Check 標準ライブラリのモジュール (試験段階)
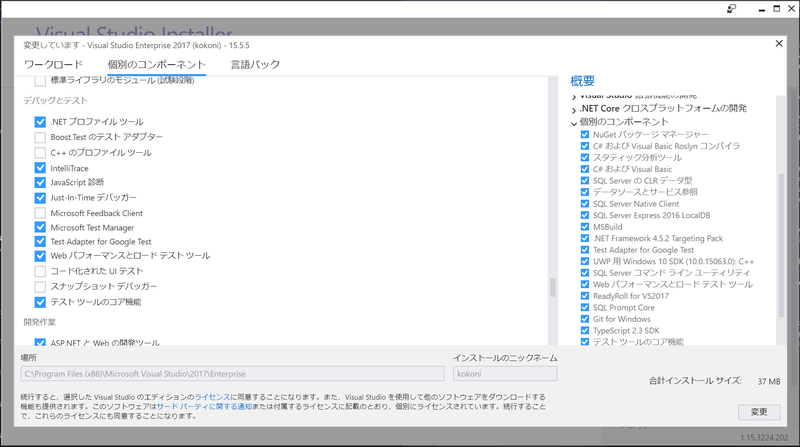Image resolution: width=800 pixels, height=447 pixels. [x=40, y=81]
